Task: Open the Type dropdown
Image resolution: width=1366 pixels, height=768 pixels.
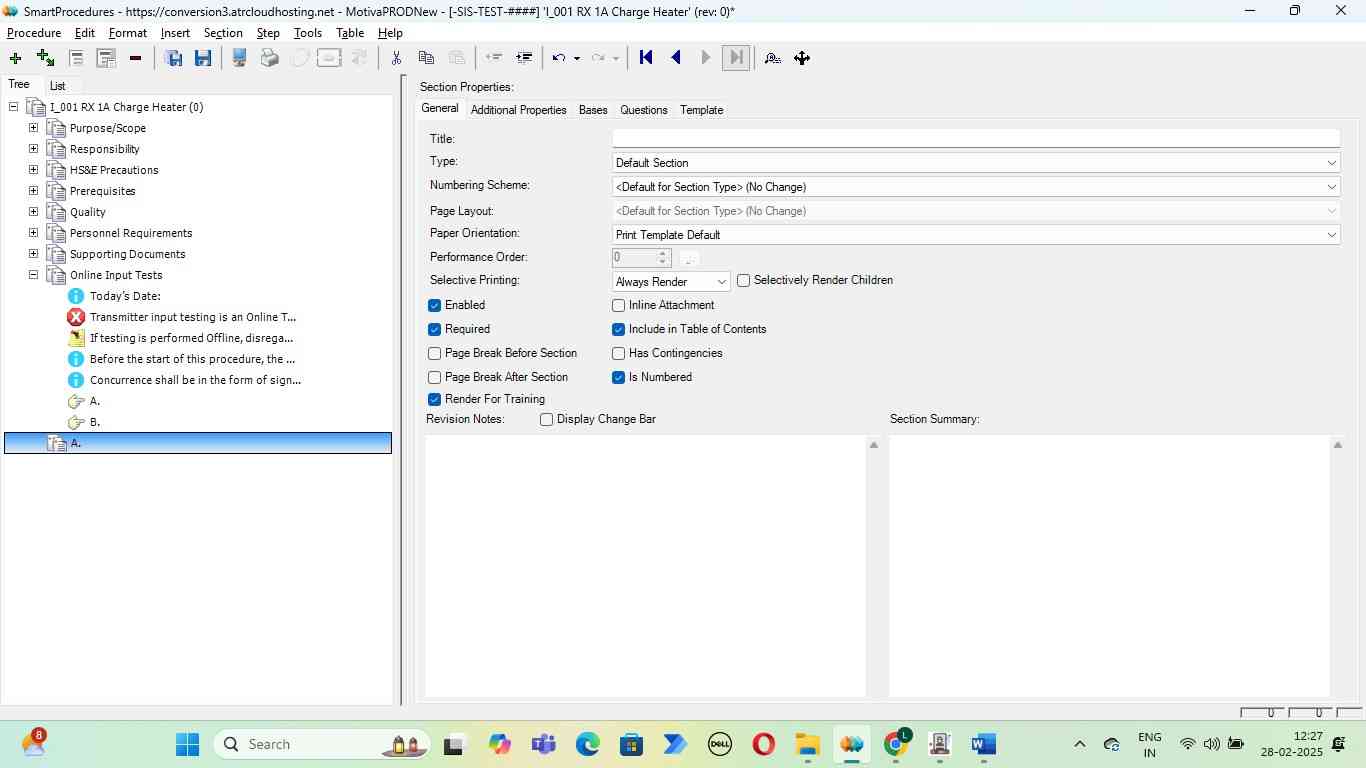Action: pyautogui.click(x=976, y=163)
